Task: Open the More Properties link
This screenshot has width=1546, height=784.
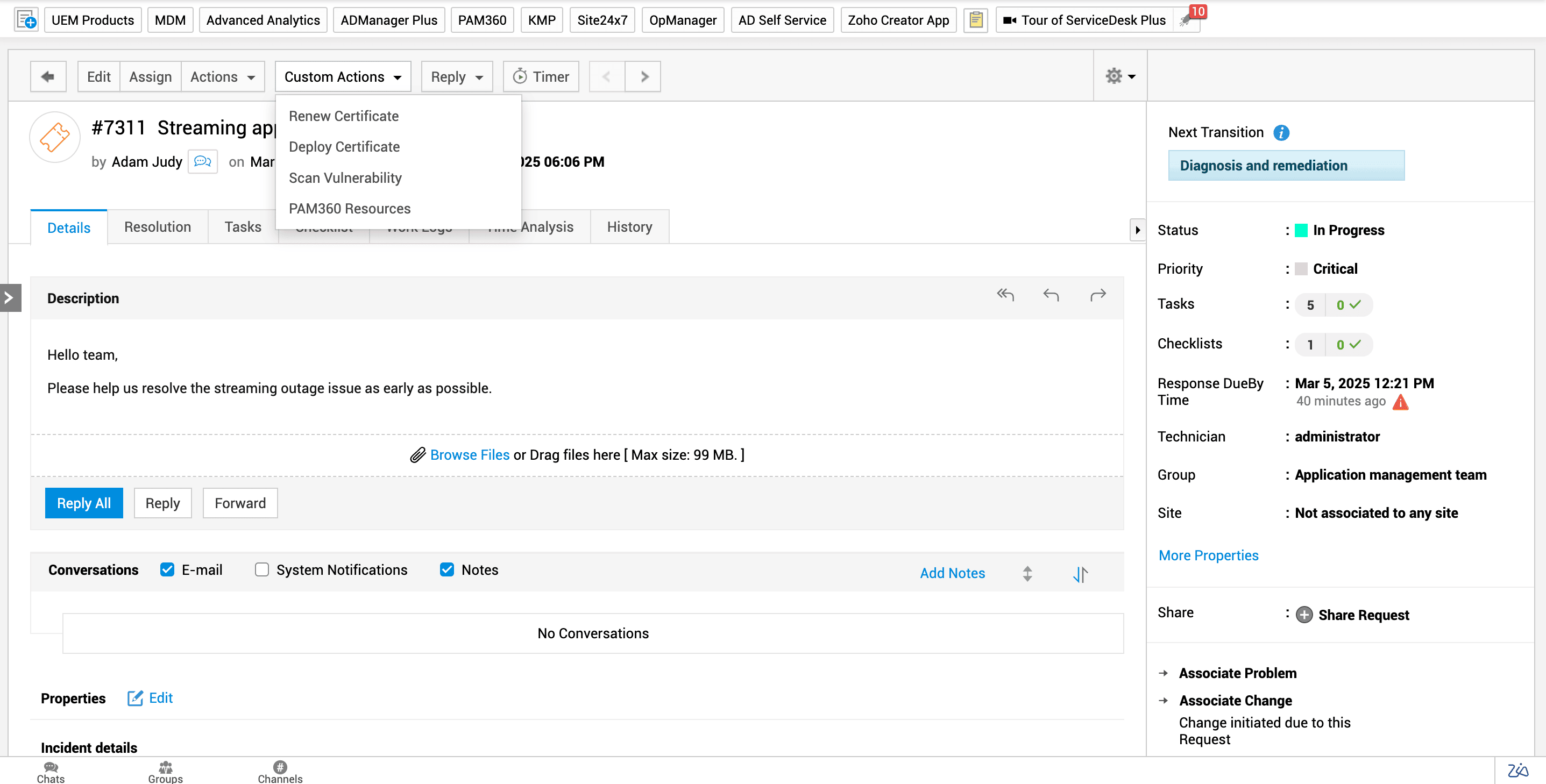Action: tap(1208, 555)
